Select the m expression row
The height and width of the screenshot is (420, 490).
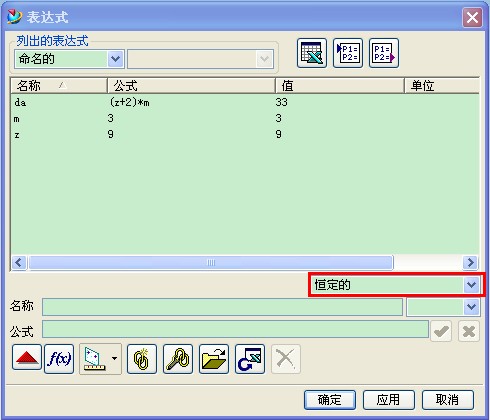(x=245, y=118)
